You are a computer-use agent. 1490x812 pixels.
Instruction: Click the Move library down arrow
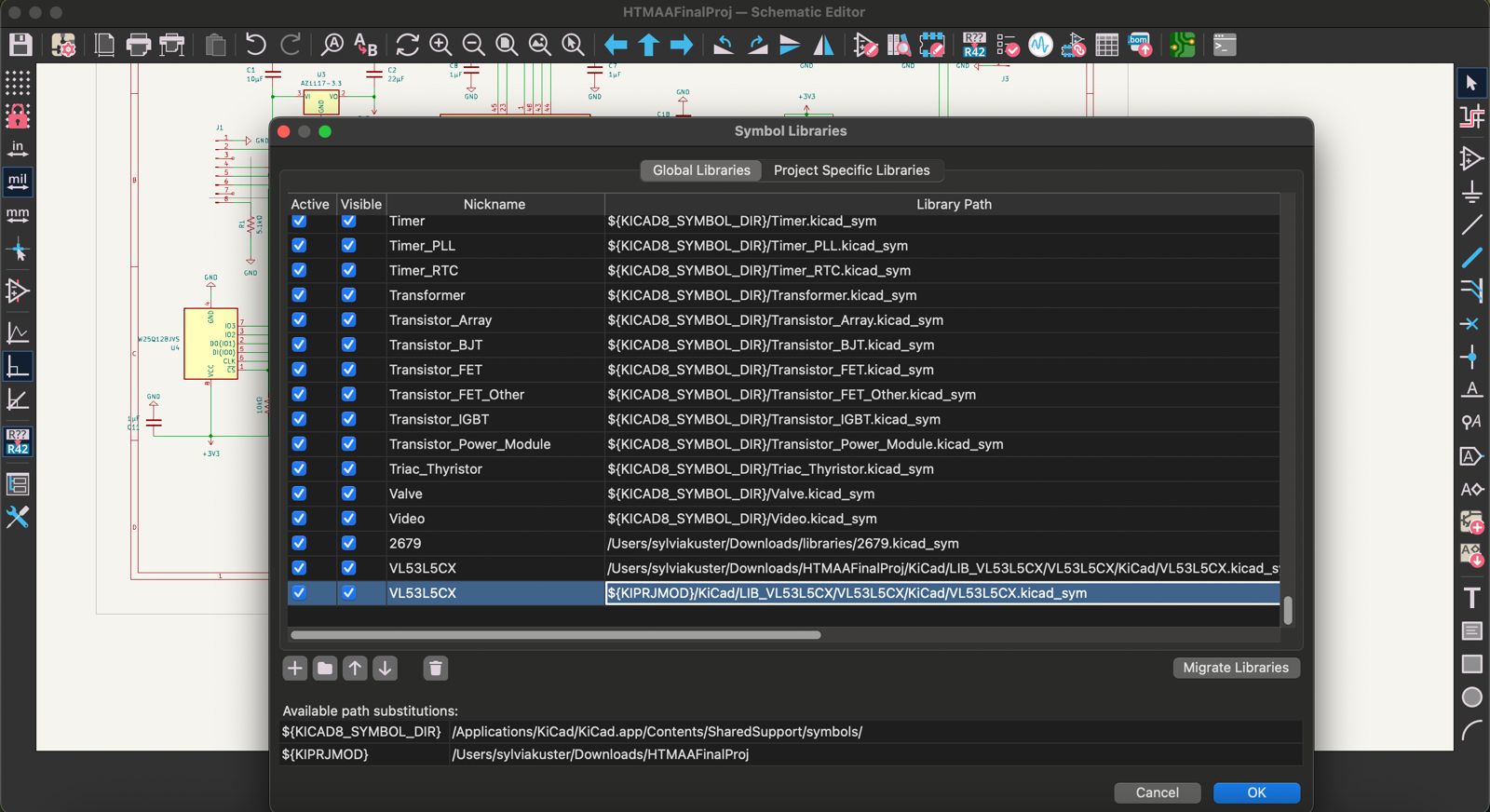pyautogui.click(x=385, y=668)
